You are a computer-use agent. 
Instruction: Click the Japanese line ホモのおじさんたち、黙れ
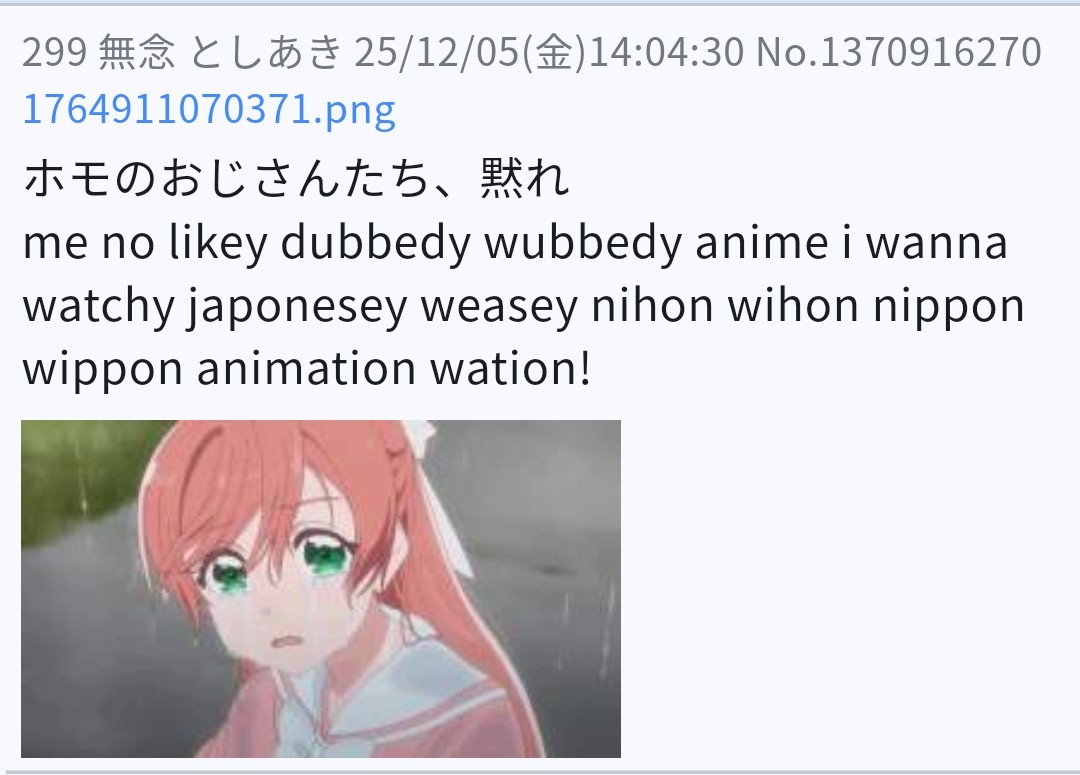tap(296, 178)
